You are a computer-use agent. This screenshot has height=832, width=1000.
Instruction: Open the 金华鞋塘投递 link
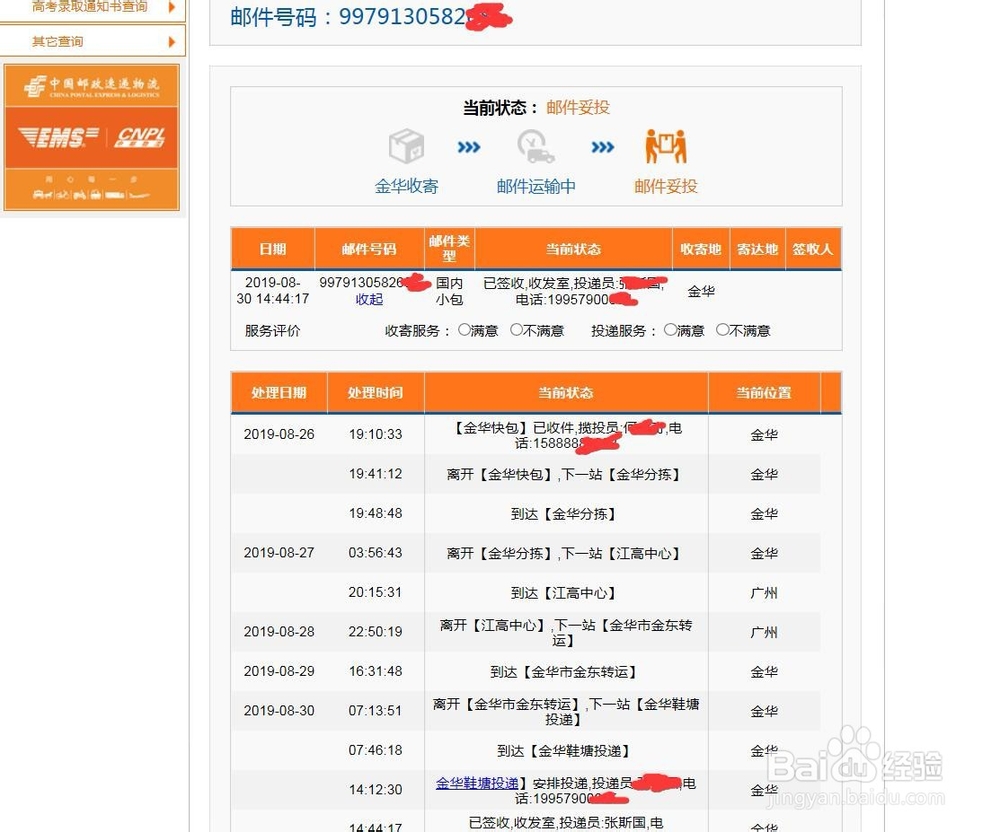[476, 783]
